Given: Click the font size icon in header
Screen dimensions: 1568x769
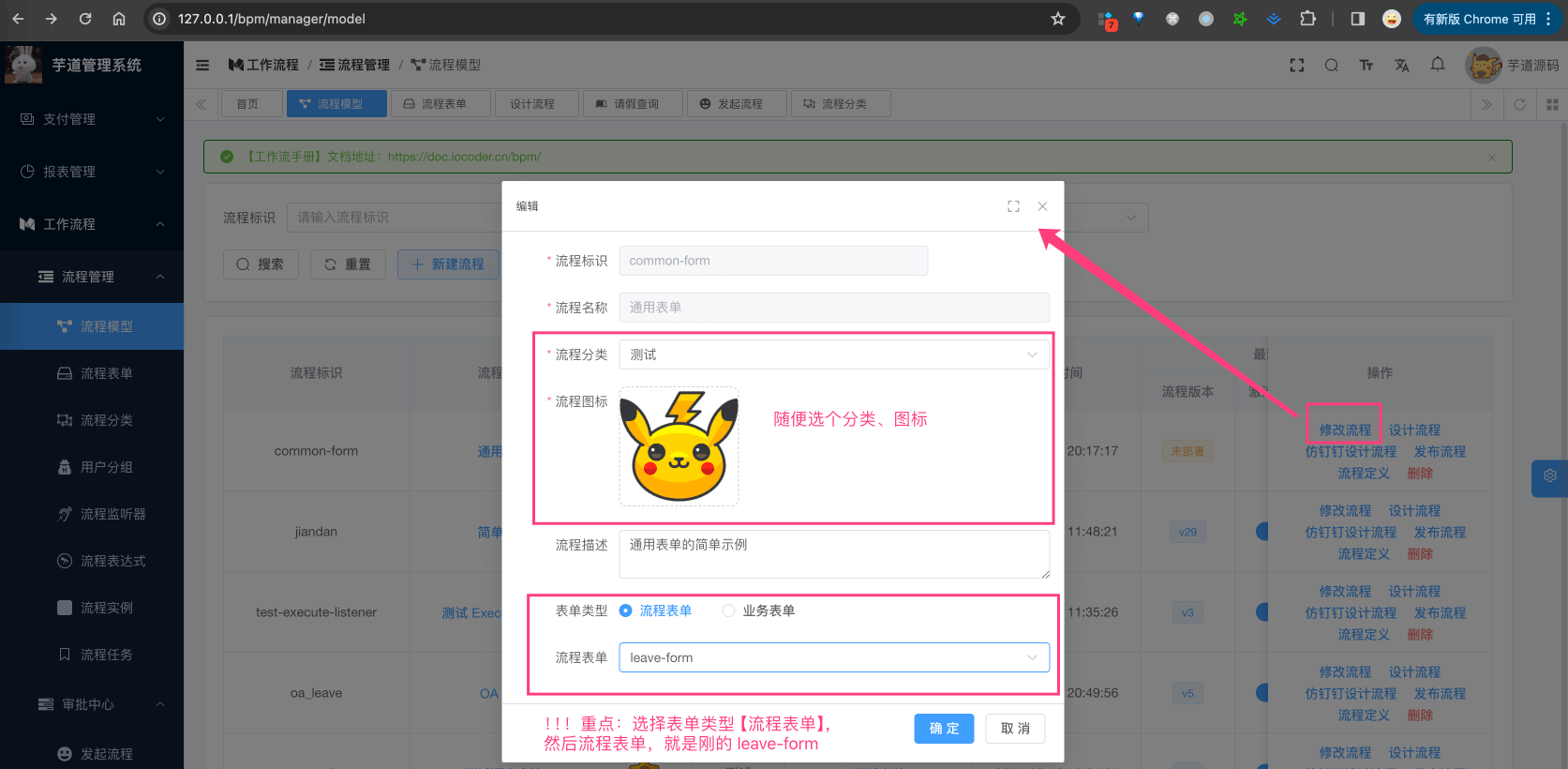Looking at the screenshot, I should tap(1366, 65).
